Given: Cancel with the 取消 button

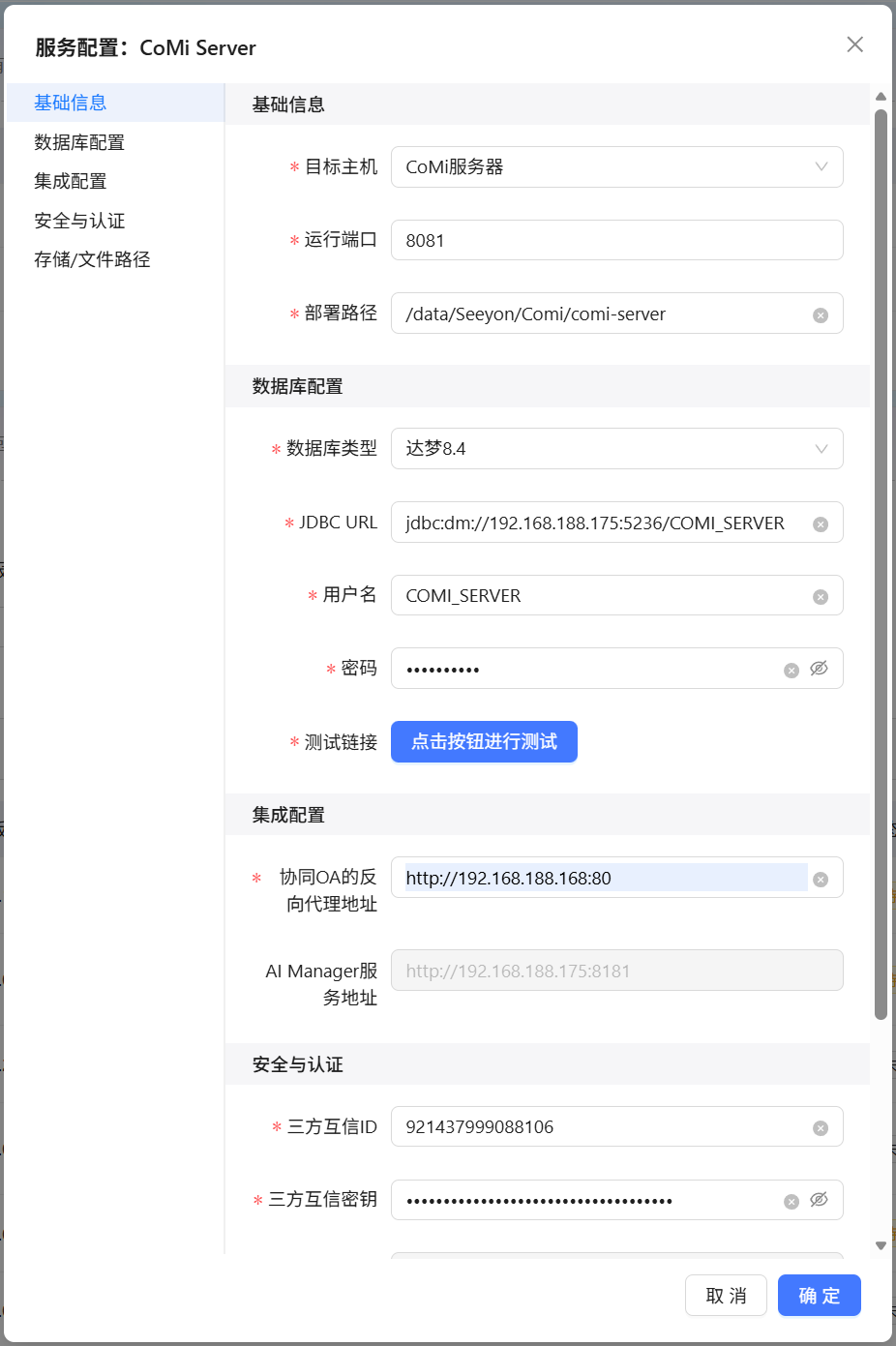Looking at the screenshot, I should point(726,1296).
